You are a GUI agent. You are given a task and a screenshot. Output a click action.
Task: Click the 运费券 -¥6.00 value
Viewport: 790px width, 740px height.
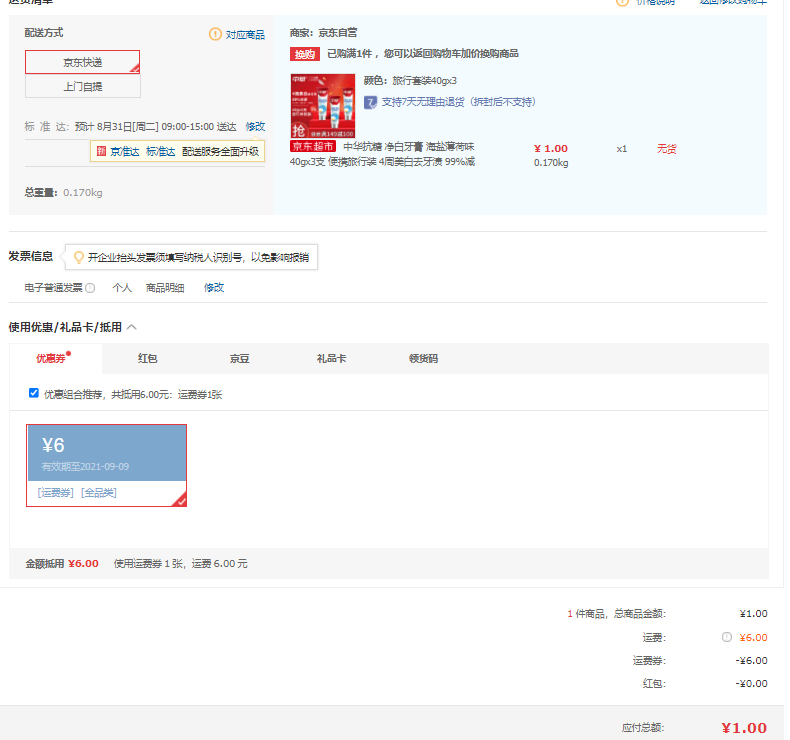coord(751,660)
